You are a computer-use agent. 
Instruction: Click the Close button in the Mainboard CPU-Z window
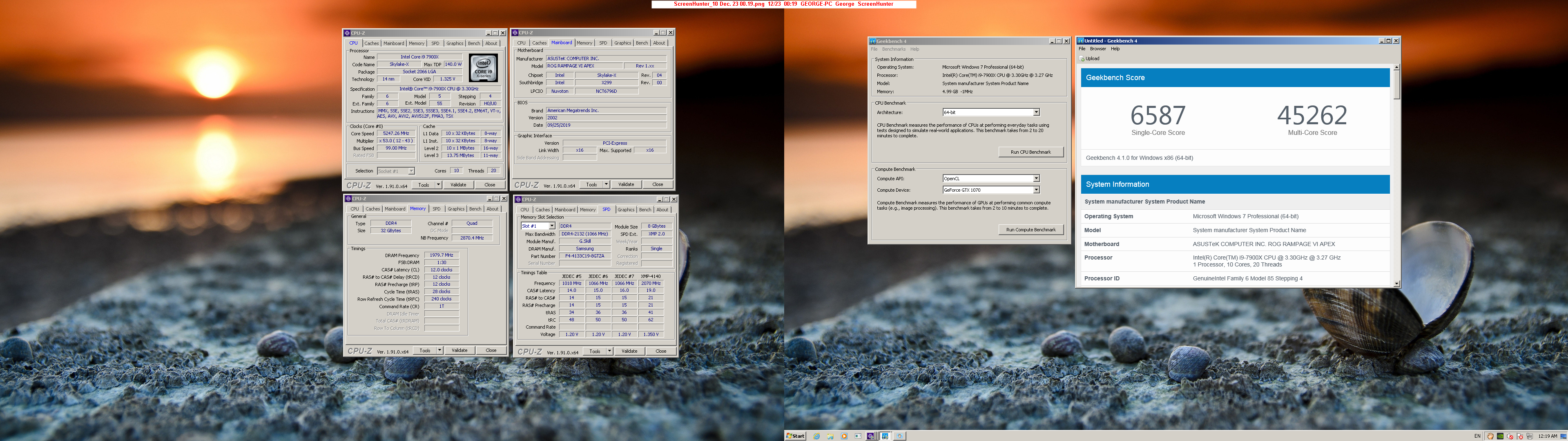click(658, 184)
